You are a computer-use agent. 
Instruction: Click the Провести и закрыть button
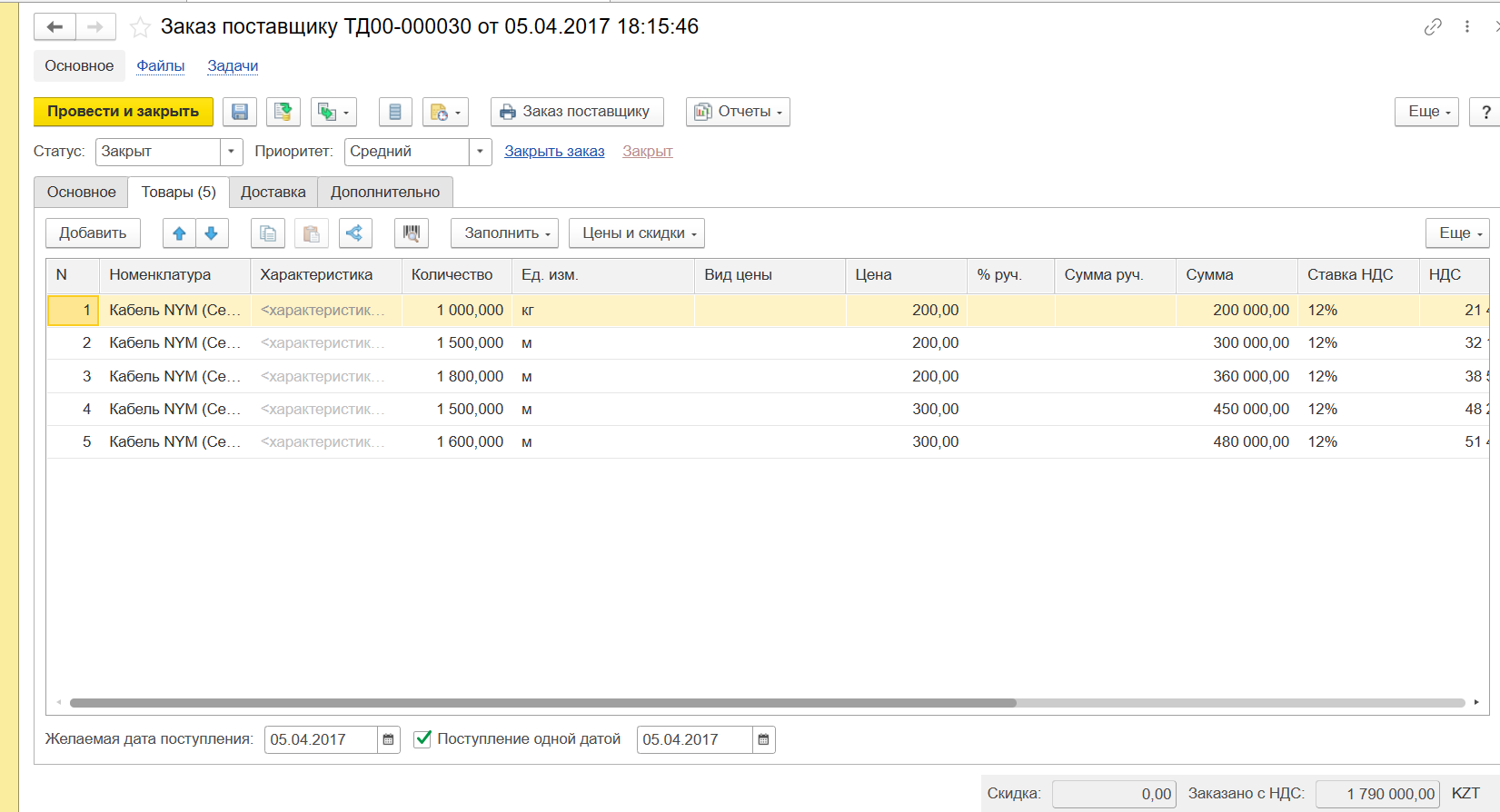coord(124,112)
